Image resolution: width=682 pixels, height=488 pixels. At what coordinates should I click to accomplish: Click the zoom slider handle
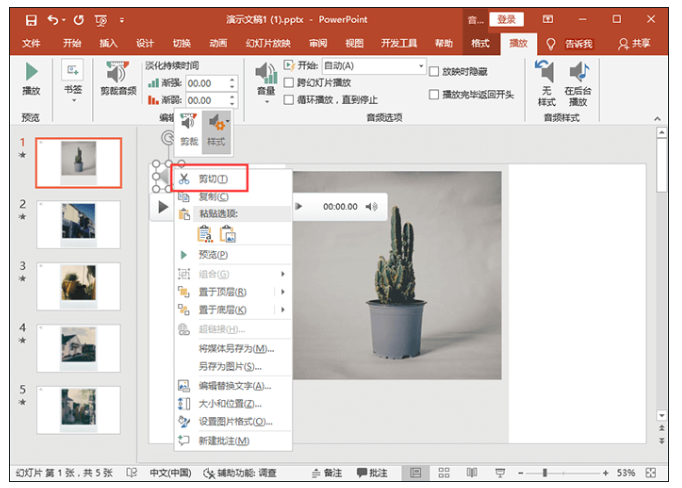[x=545, y=473]
